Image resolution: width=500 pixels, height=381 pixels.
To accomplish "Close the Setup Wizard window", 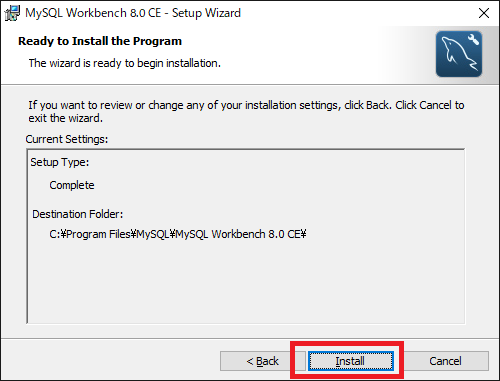I will click(484, 13).
